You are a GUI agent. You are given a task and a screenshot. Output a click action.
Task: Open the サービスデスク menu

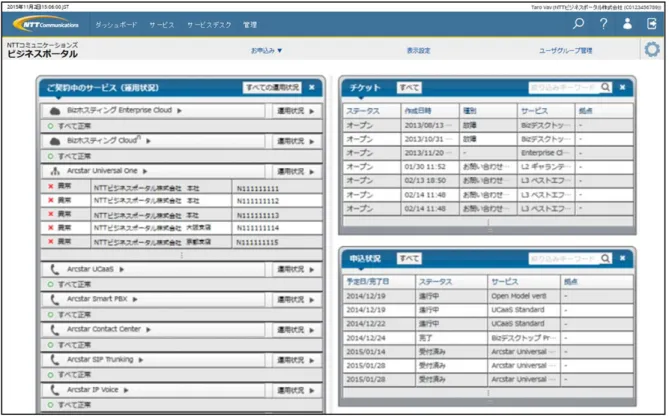click(x=209, y=25)
